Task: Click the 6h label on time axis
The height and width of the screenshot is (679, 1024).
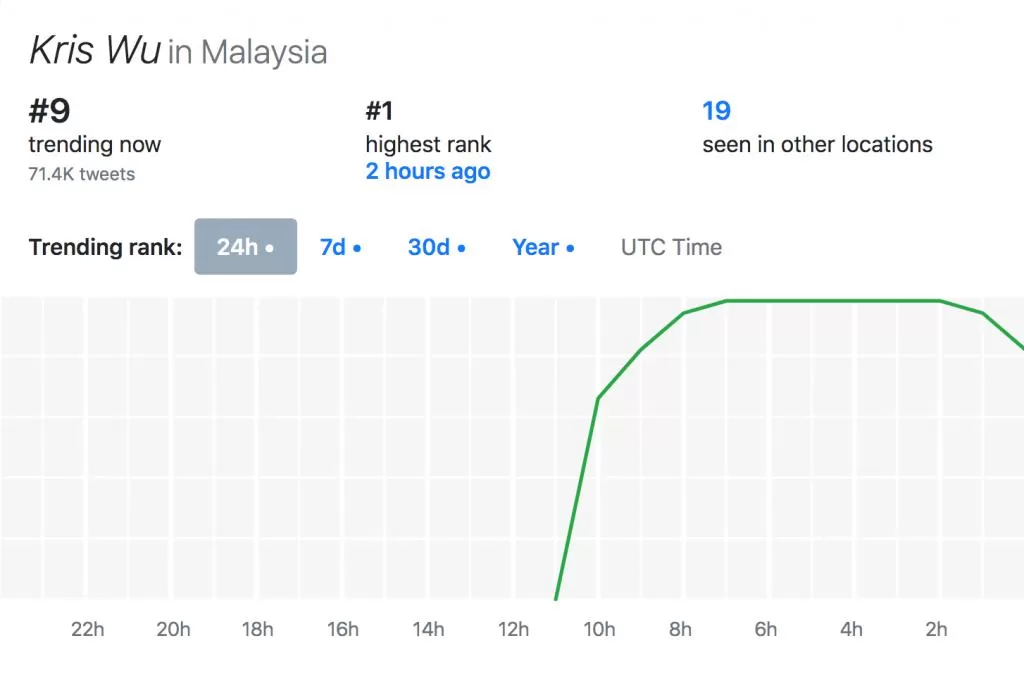Action: tap(765, 629)
